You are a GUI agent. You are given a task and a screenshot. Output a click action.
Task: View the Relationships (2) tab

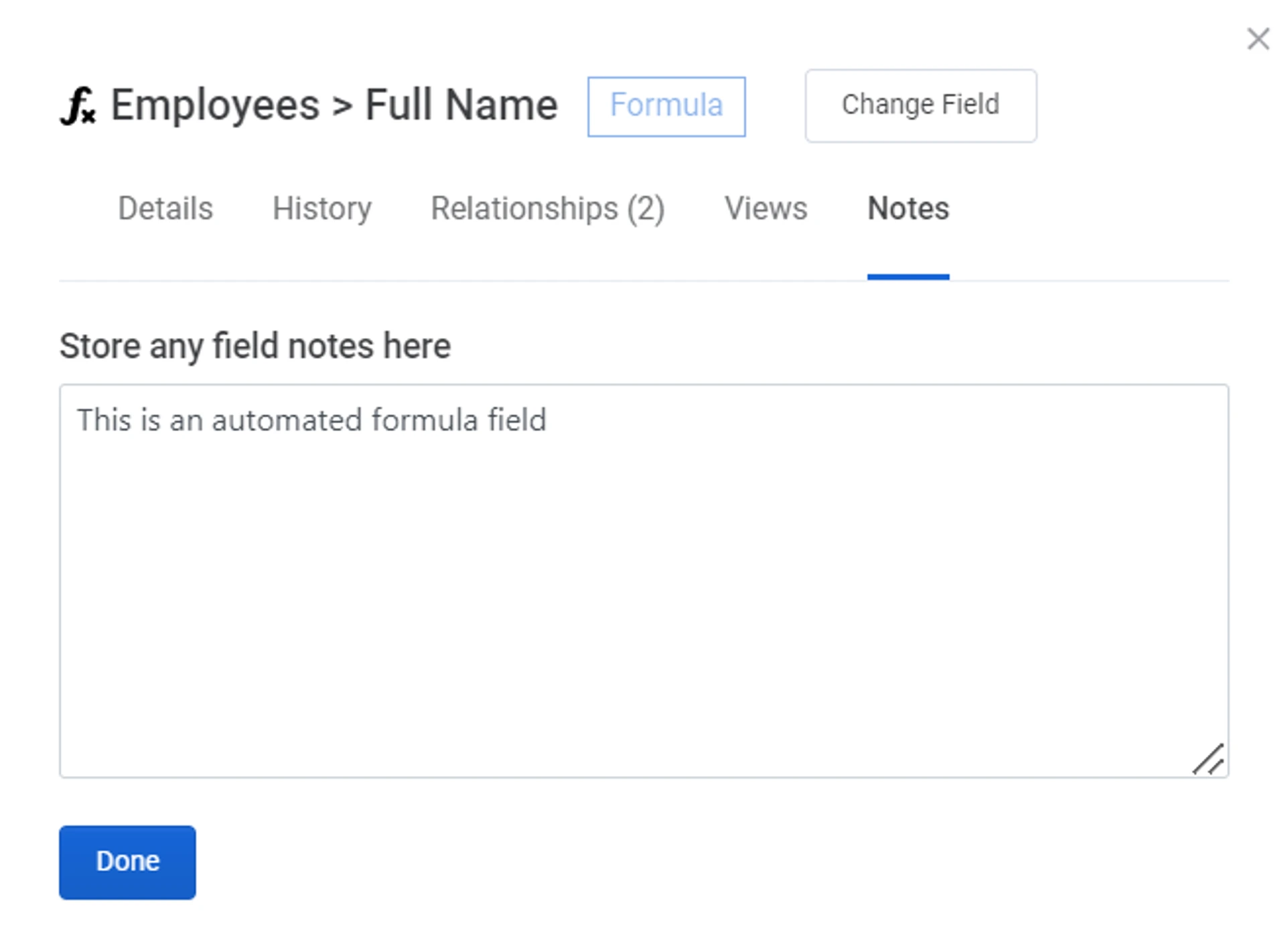click(547, 208)
